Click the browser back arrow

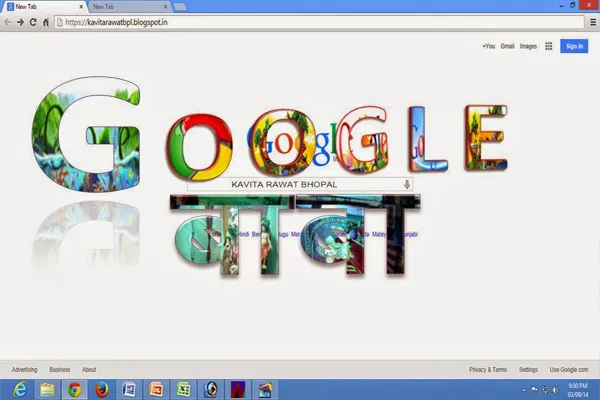point(7,22)
